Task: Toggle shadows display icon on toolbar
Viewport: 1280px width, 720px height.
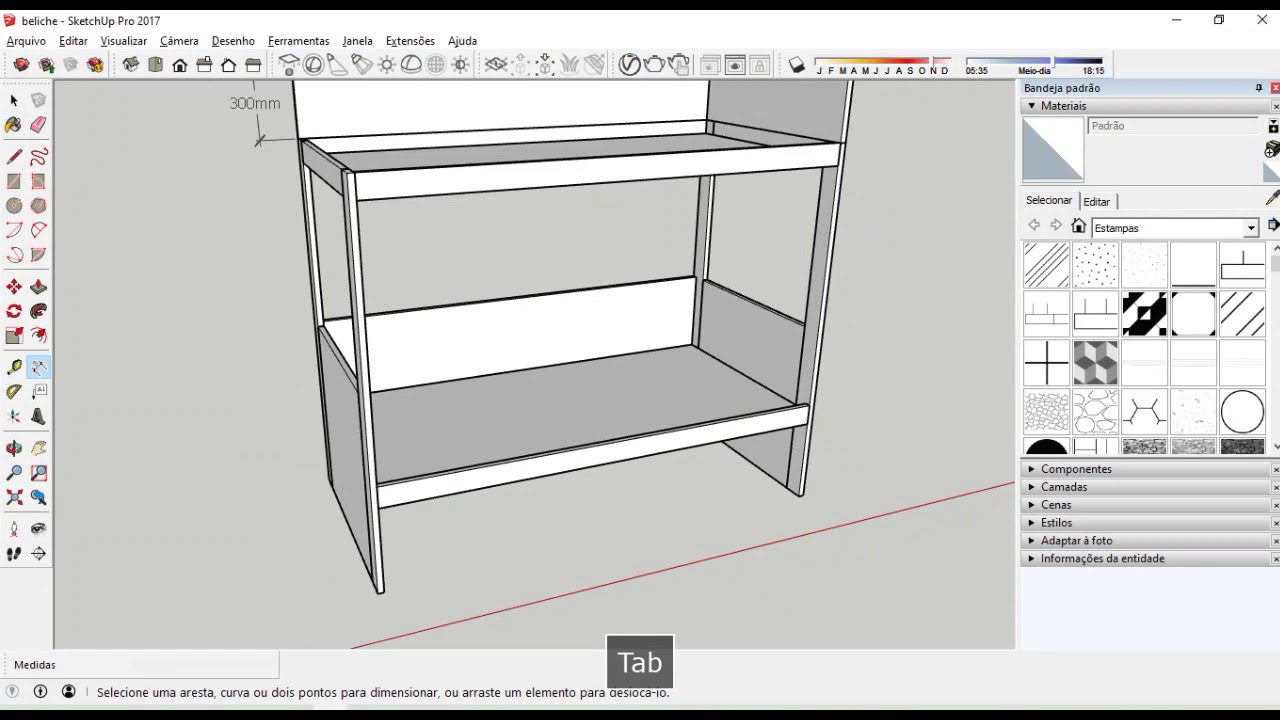Action: point(796,66)
